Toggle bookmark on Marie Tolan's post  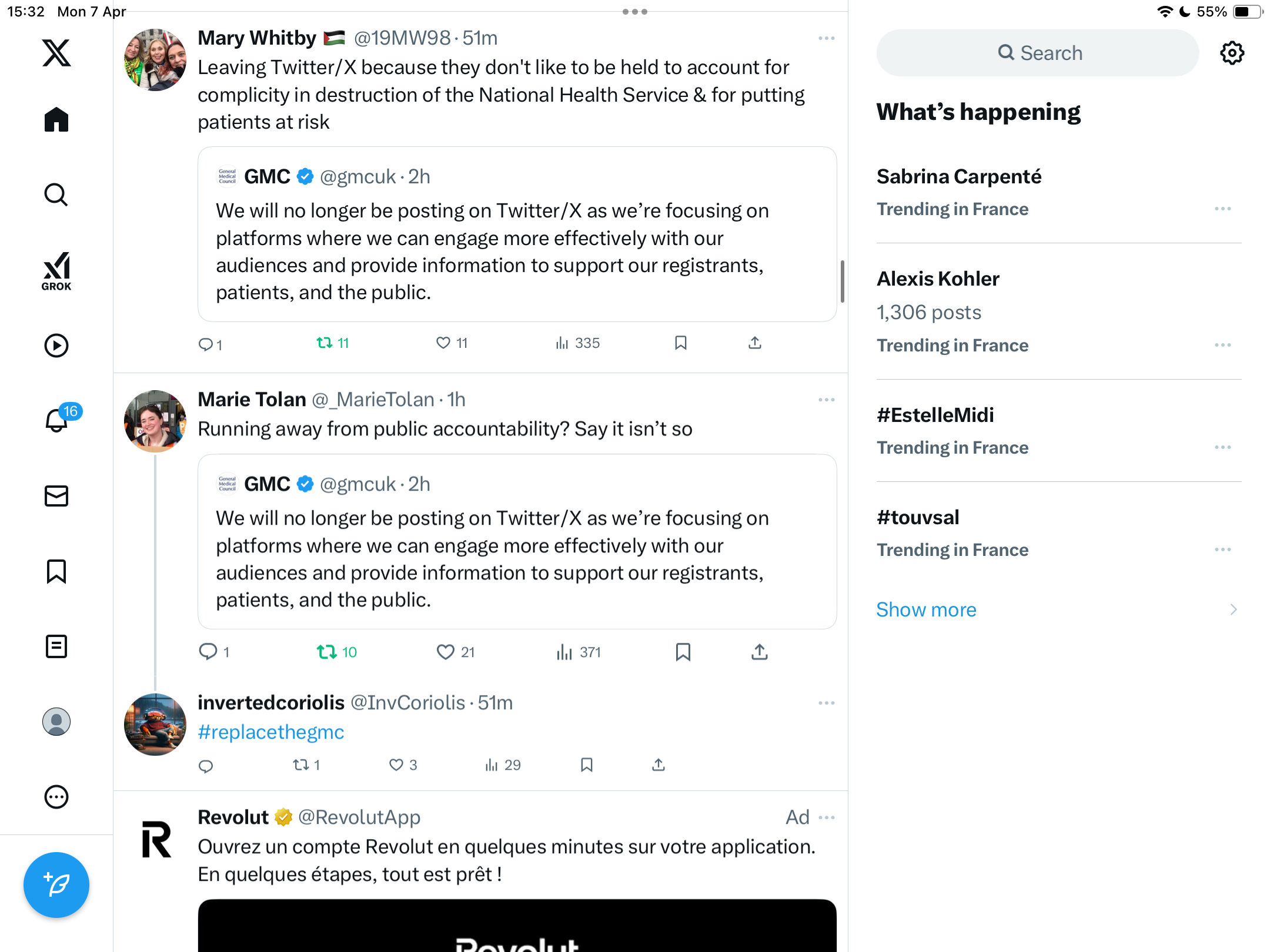(683, 652)
